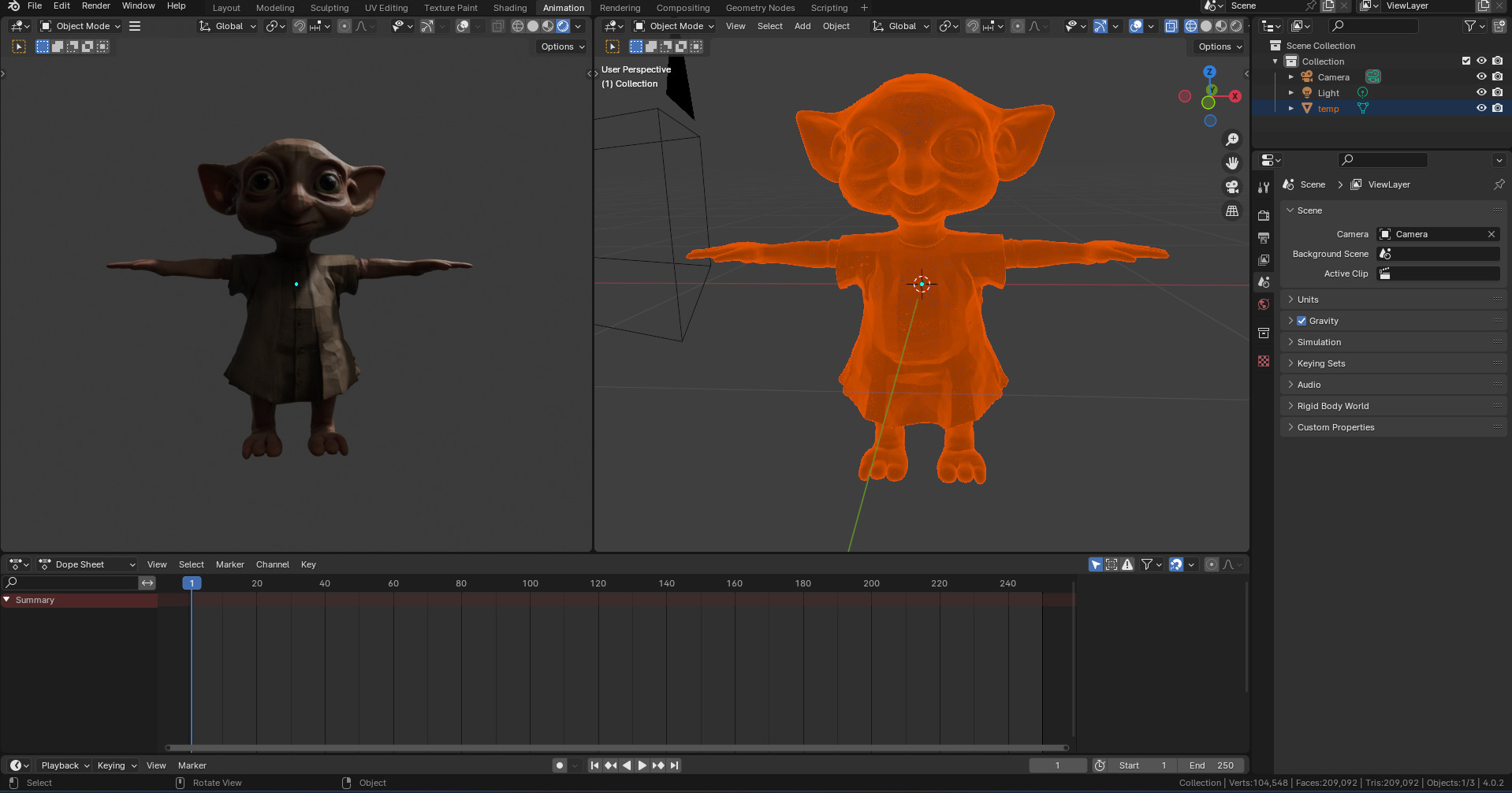This screenshot has width=1512, height=793.
Task: Open the Collection properties tab
Action: pyautogui.click(x=1264, y=333)
